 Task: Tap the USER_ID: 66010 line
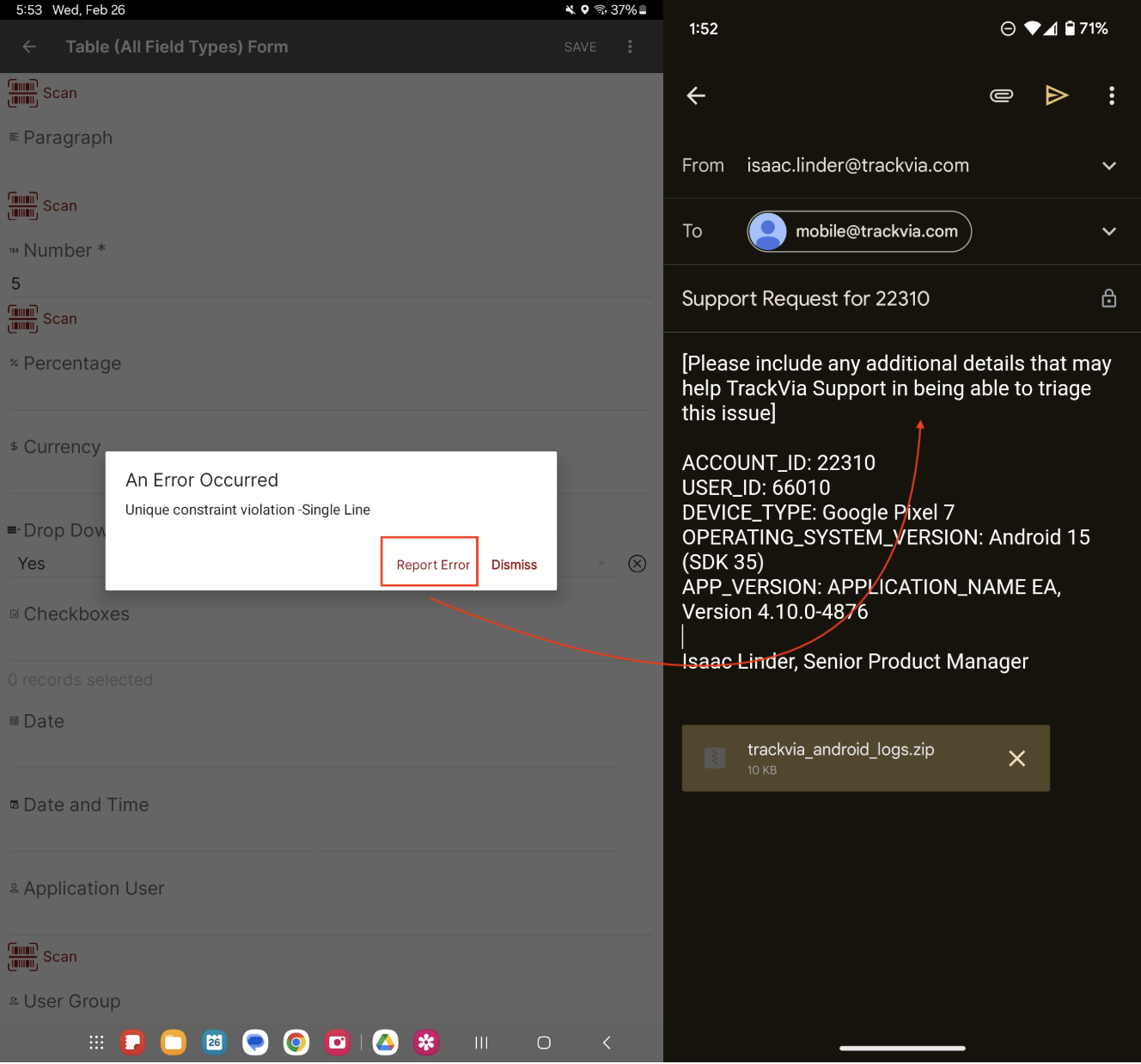[756, 487]
